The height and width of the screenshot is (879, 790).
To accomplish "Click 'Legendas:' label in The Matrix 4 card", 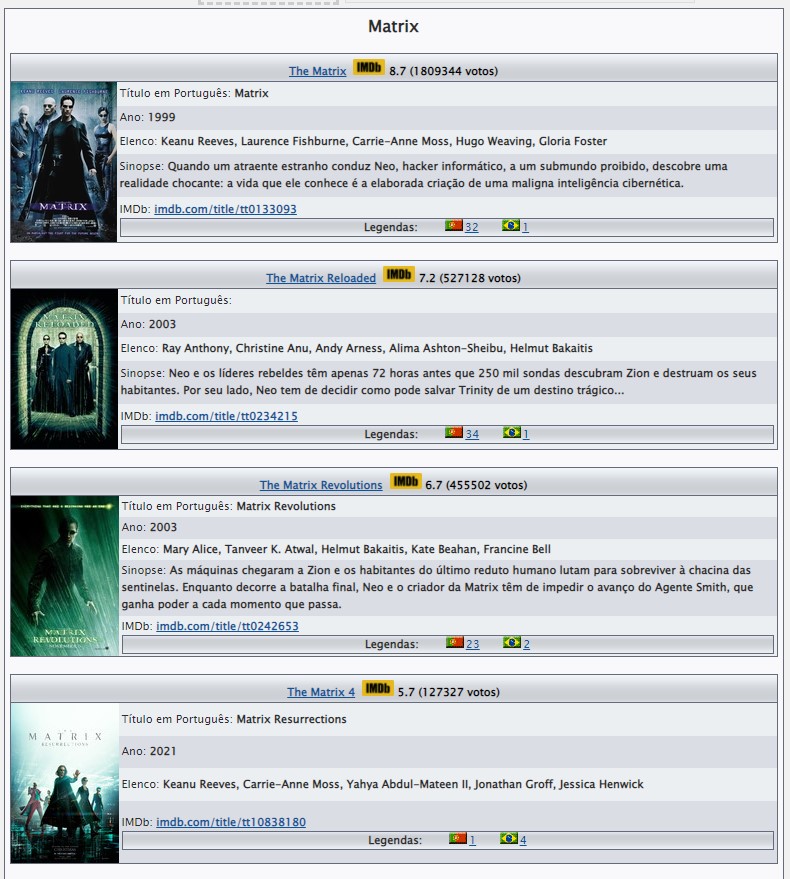I will (395, 840).
